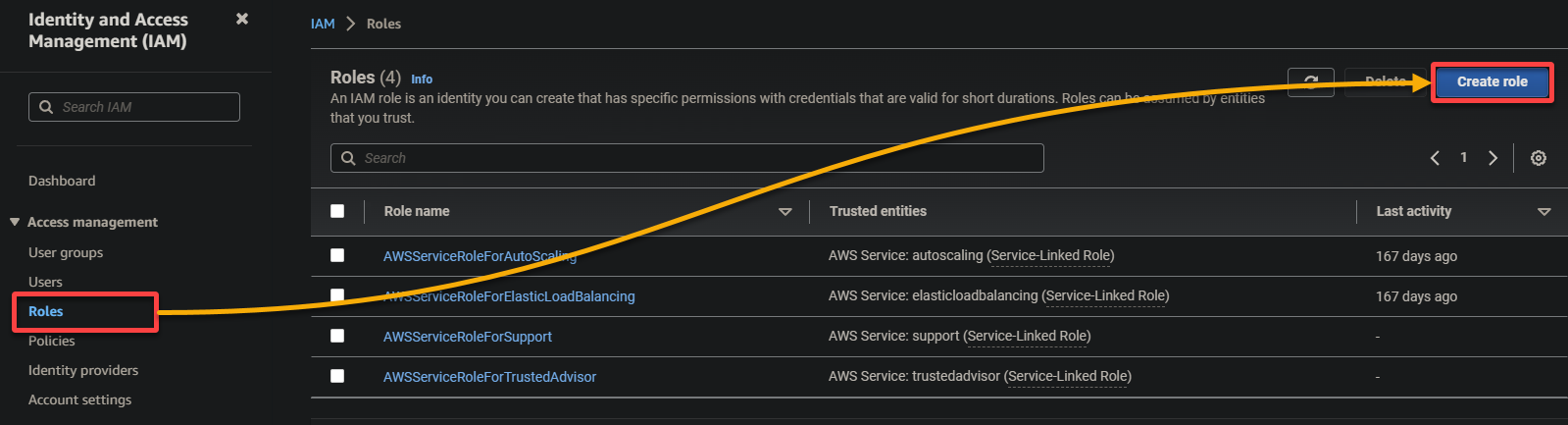Go to next page arrow
This screenshot has height=425, width=1568.
tap(1492, 158)
